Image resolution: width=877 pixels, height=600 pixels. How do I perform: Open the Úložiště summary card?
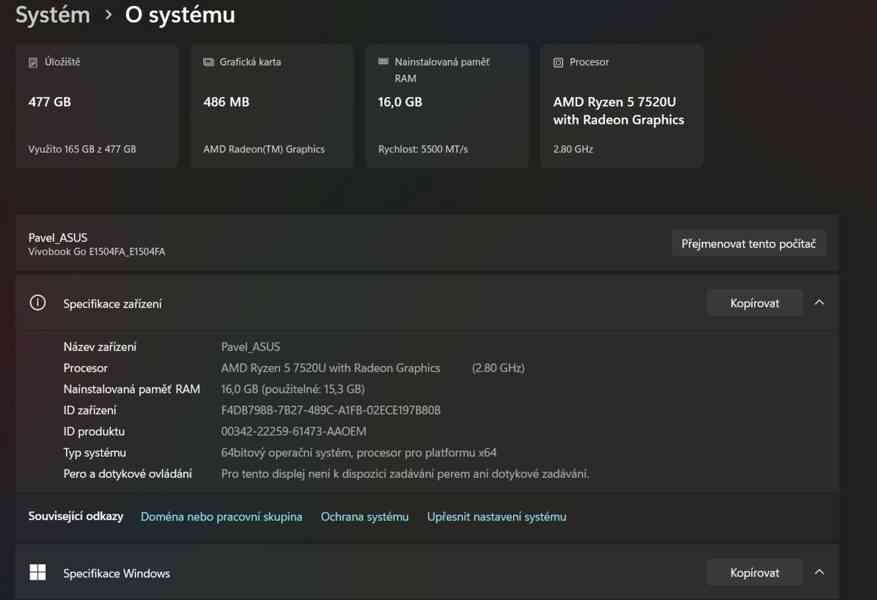[x=97, y=105]
